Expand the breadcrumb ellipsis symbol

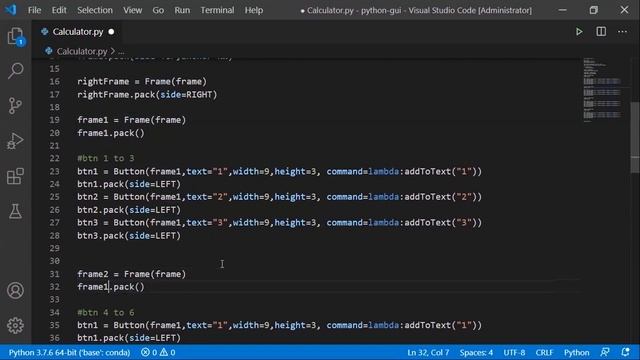121,51
